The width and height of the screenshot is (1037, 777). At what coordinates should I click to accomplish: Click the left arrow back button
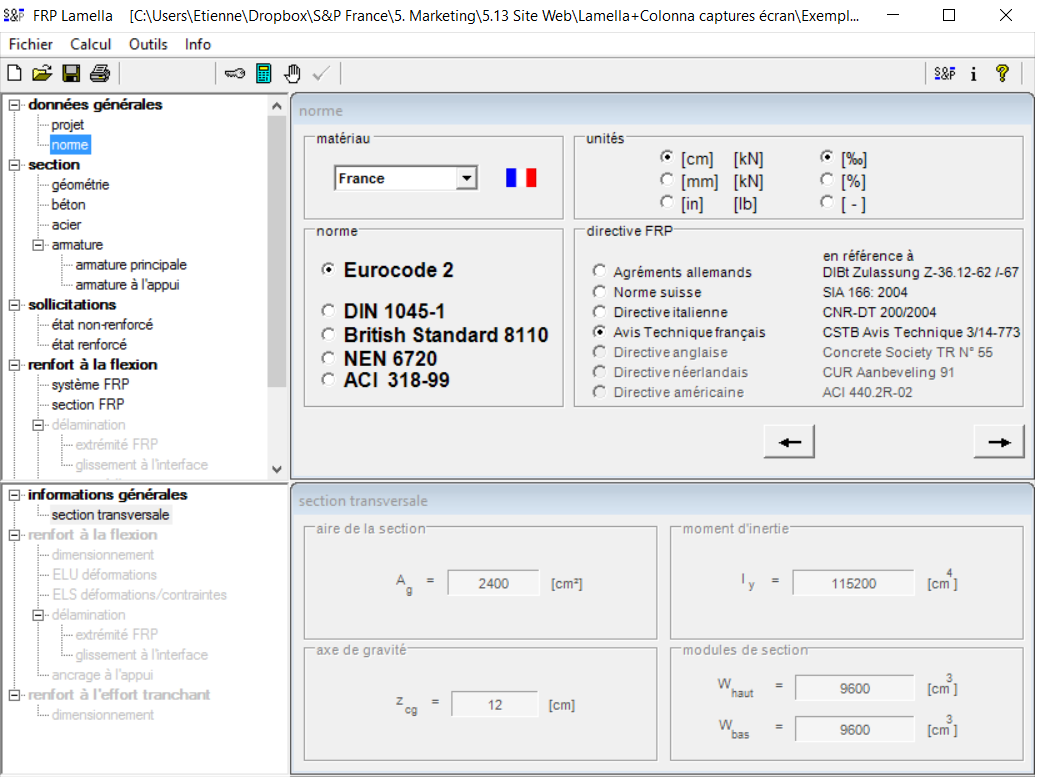point(789,442)
